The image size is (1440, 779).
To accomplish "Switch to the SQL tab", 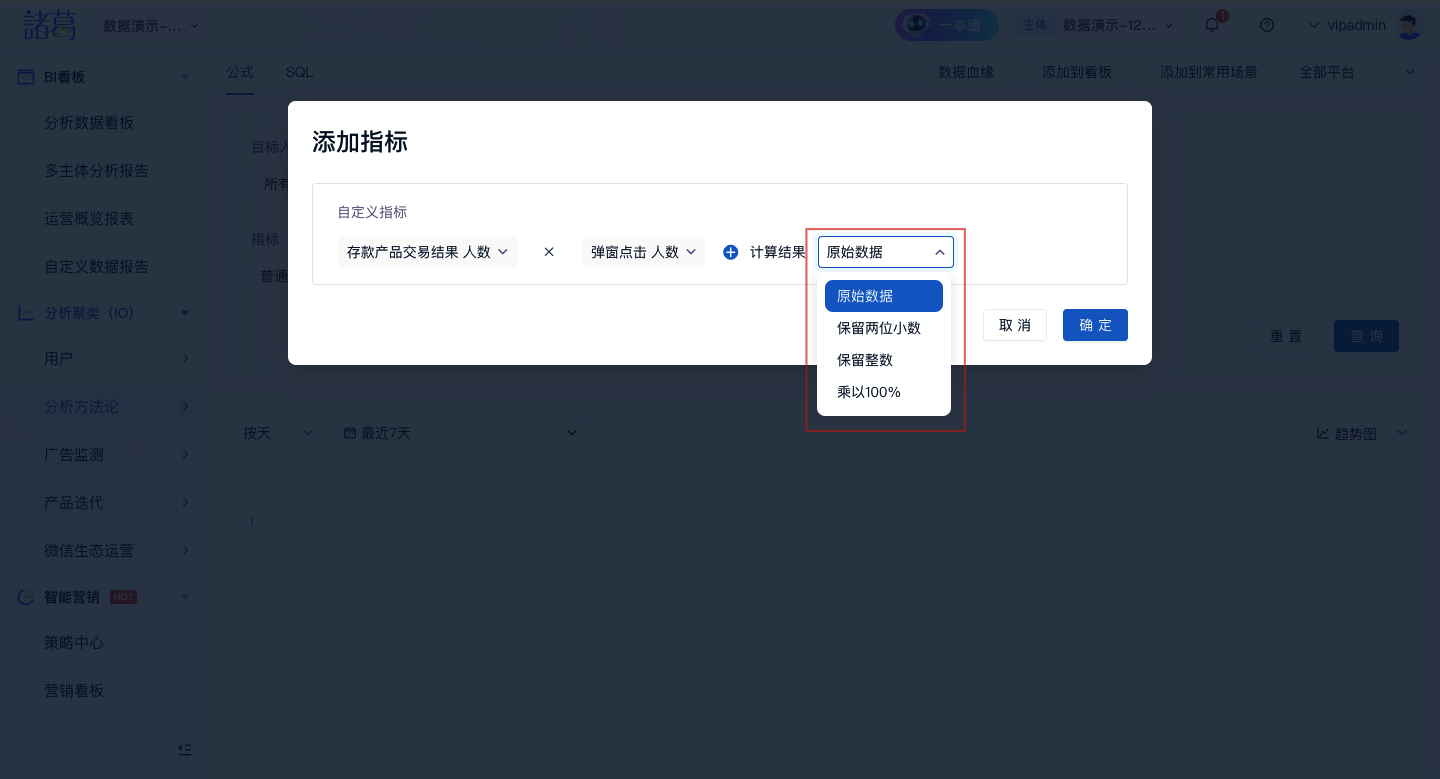I will coord(299,72).
